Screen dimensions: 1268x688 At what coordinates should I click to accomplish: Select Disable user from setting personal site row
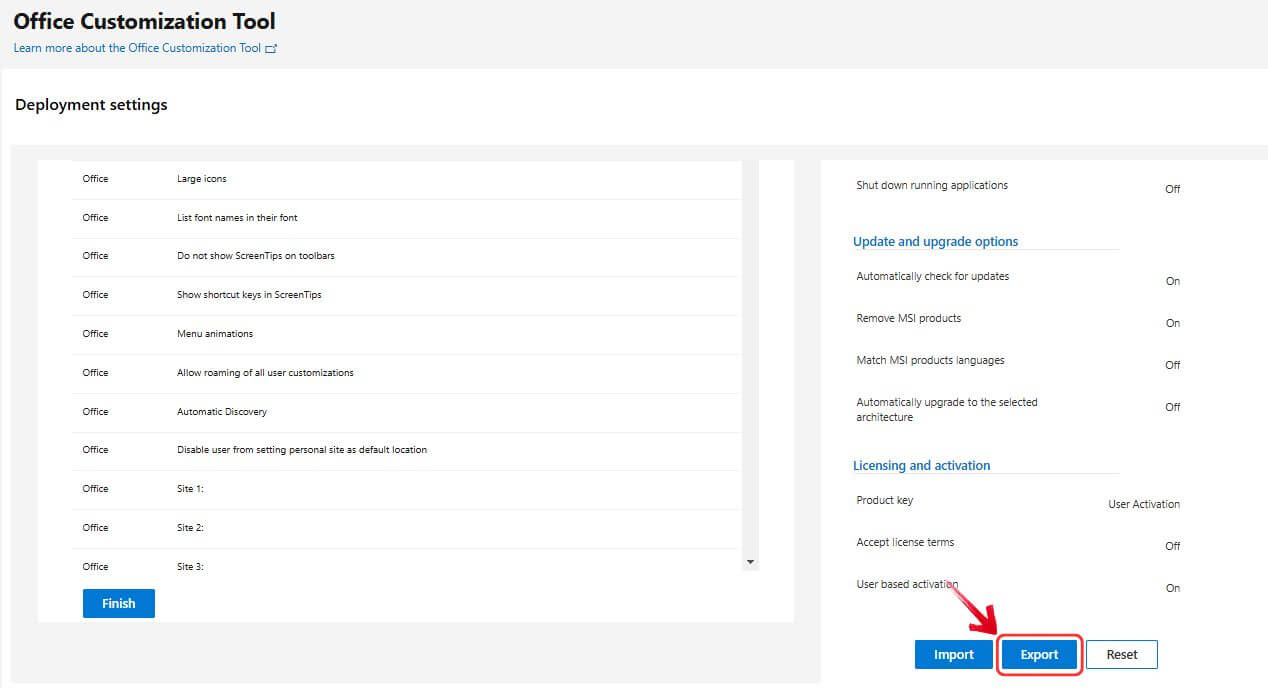(407, 450)
